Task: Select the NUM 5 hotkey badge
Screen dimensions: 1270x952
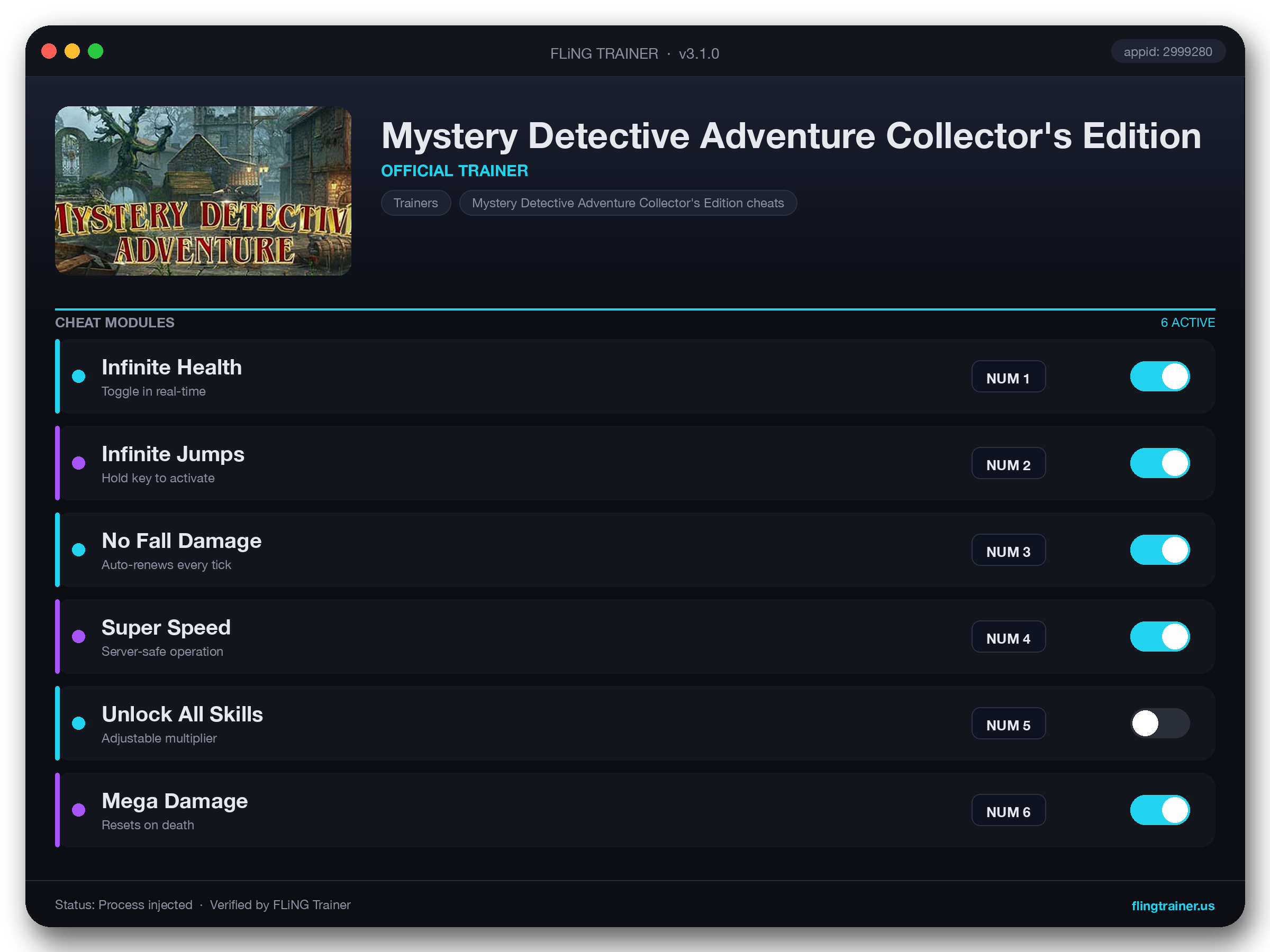Action: pos(1008,723)
